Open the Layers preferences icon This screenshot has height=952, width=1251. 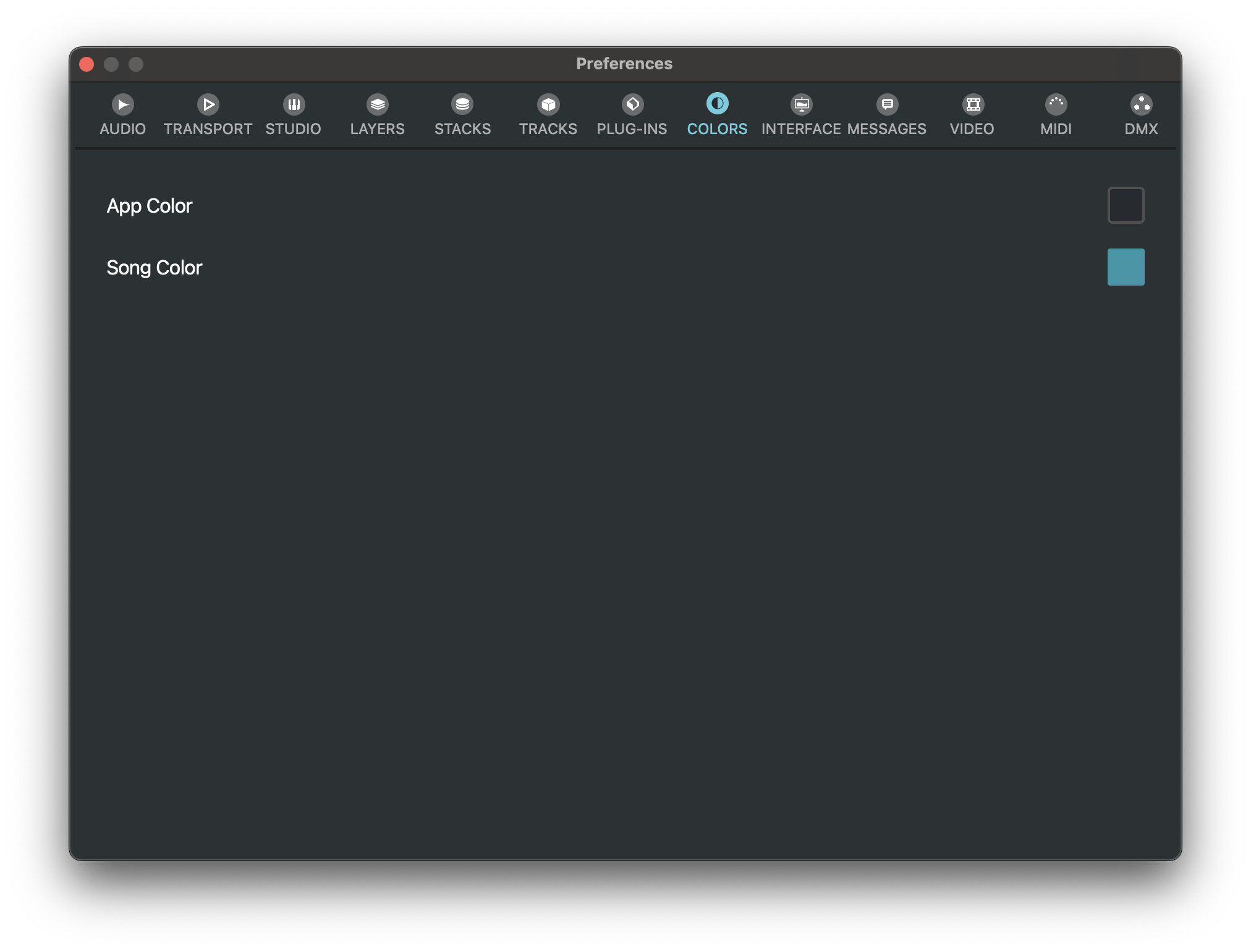click(378, 104)
